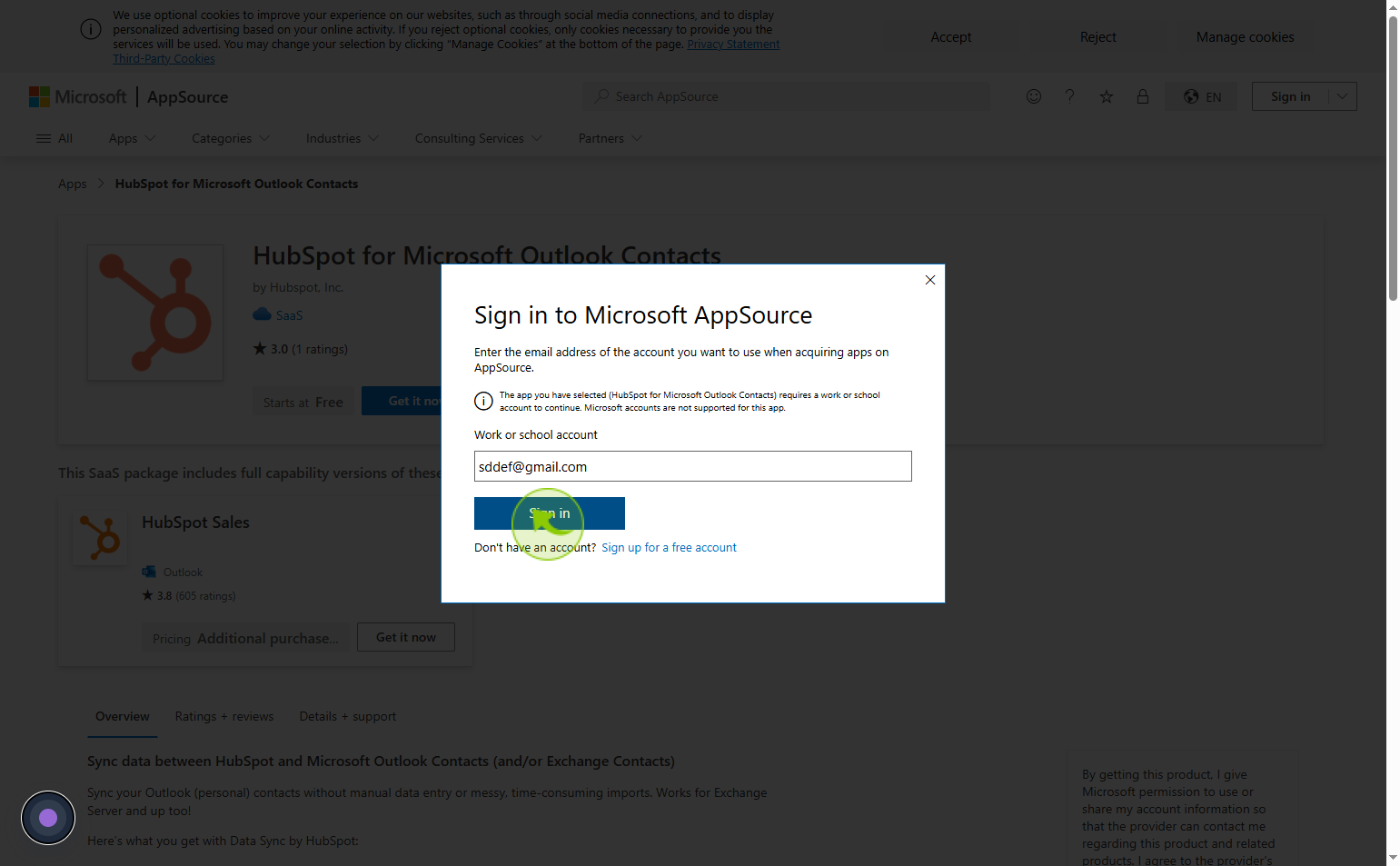Click the page vertical scrollbar thumb
1400x866 pixels.
click(x=1393, y=156)
